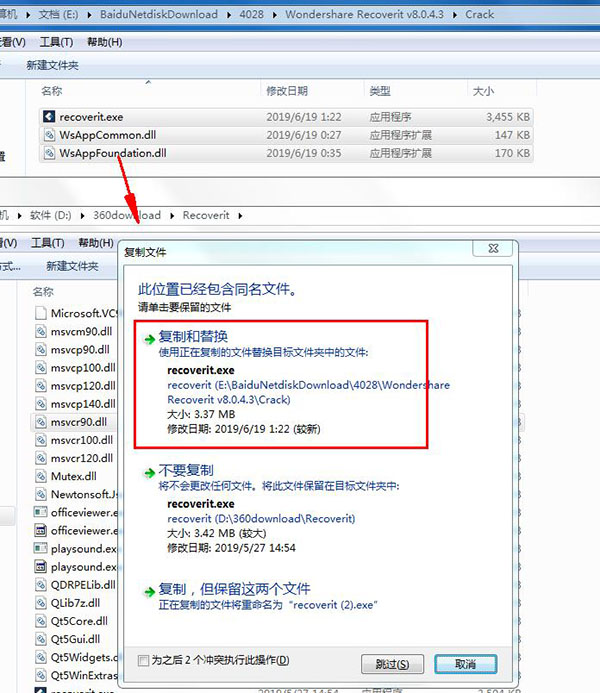Click 新建文件夹 in lower window toolbar
Viewport: 600px width, 693px height.
(72, 266)
